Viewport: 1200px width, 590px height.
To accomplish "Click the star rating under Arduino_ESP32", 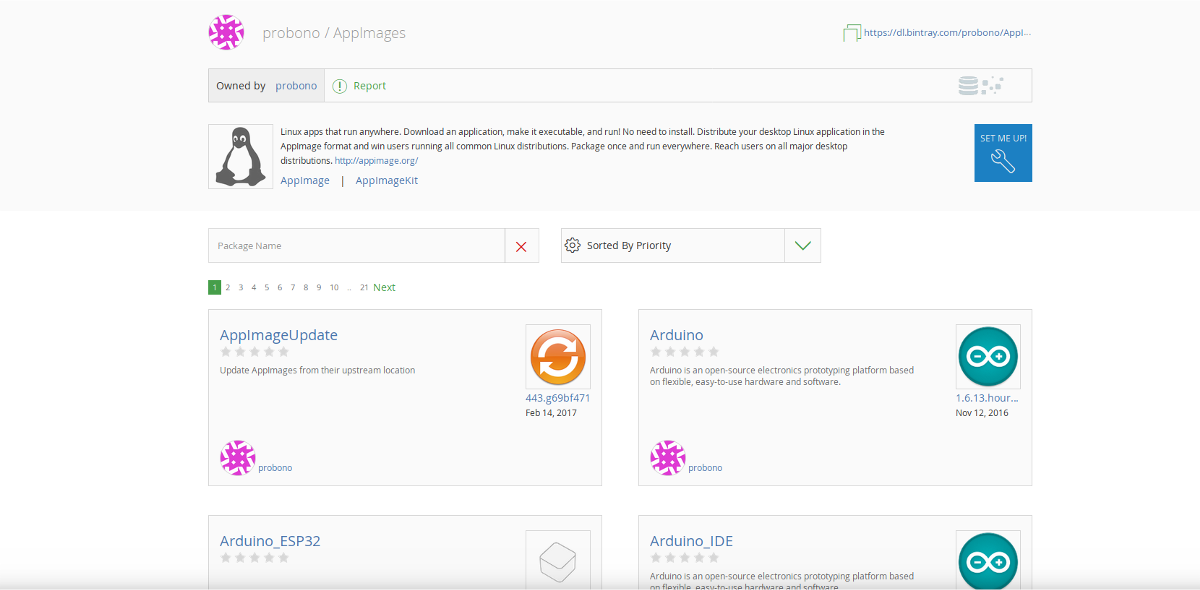I will point(255,558).
